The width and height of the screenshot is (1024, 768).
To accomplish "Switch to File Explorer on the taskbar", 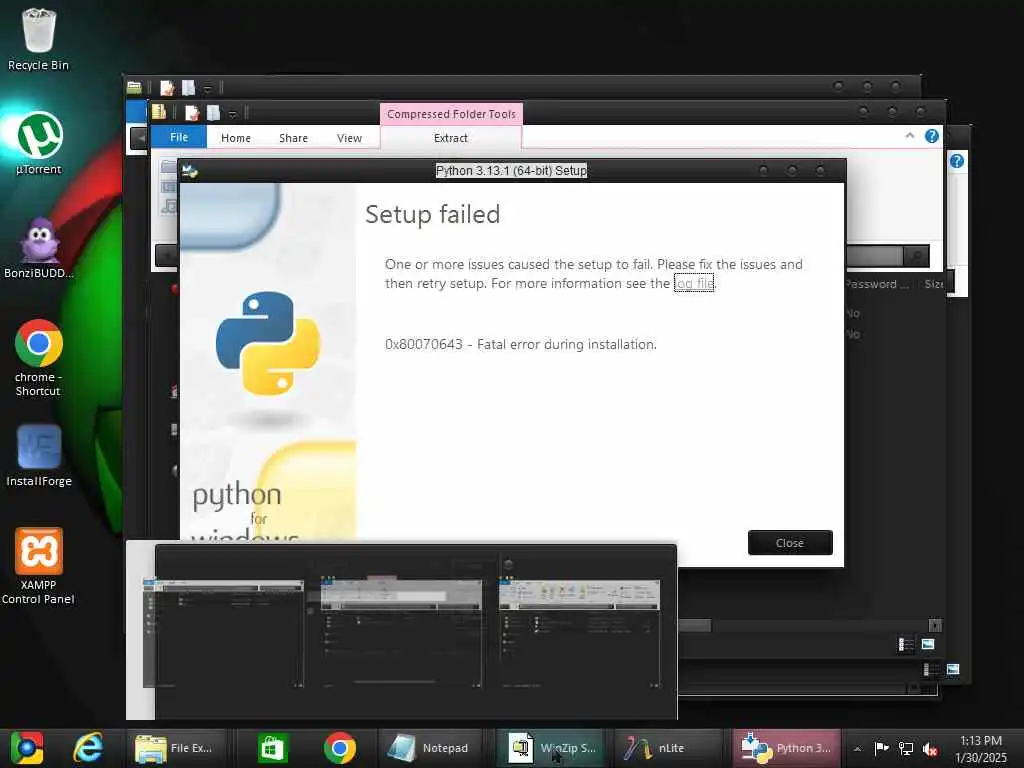I will 176,748.
